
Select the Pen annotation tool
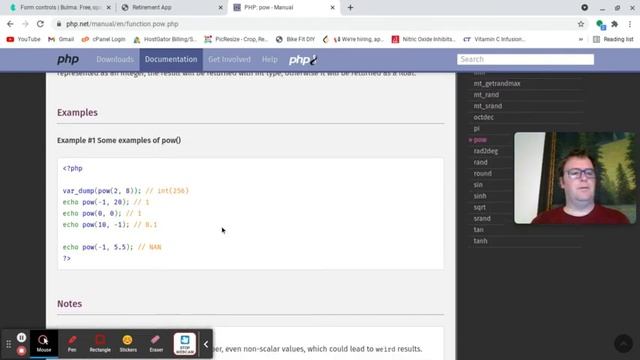coord(72,344)
